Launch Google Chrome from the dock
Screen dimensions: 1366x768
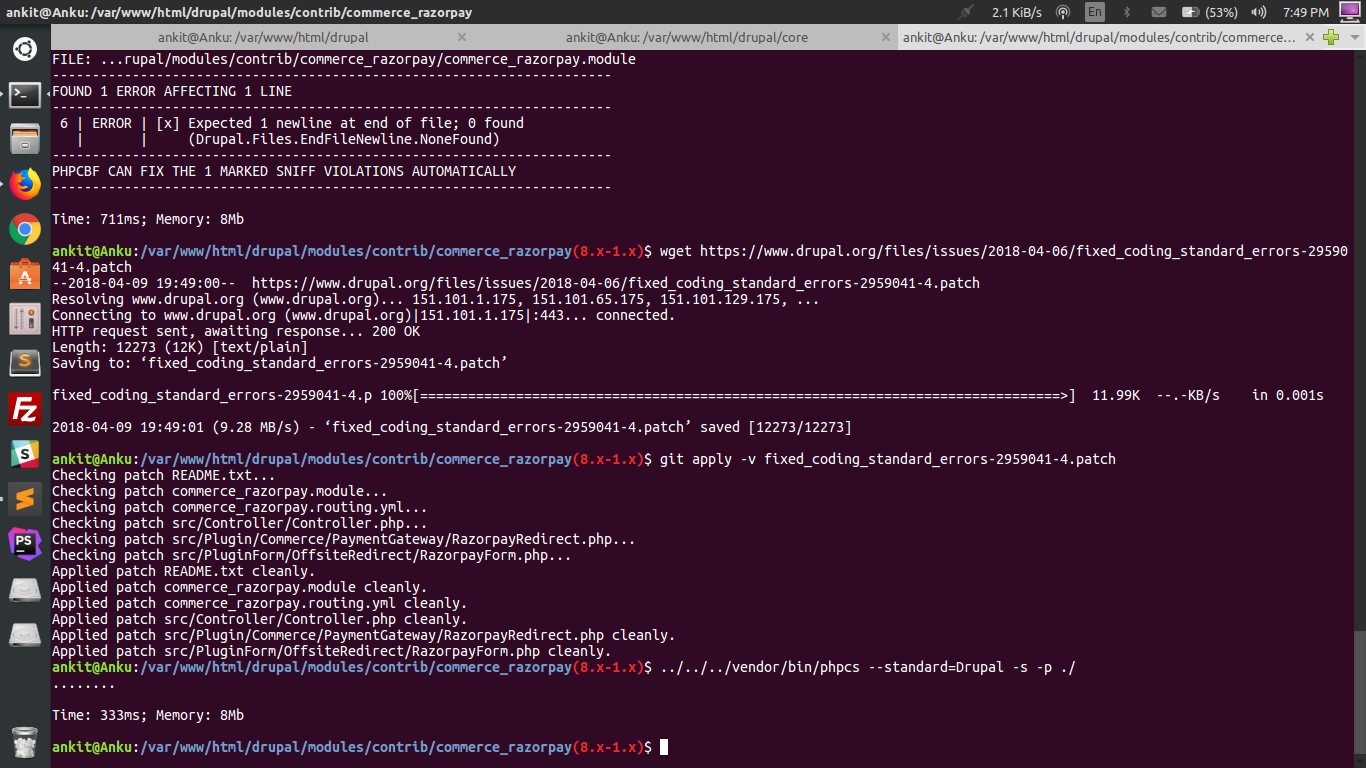coord(25,230)
